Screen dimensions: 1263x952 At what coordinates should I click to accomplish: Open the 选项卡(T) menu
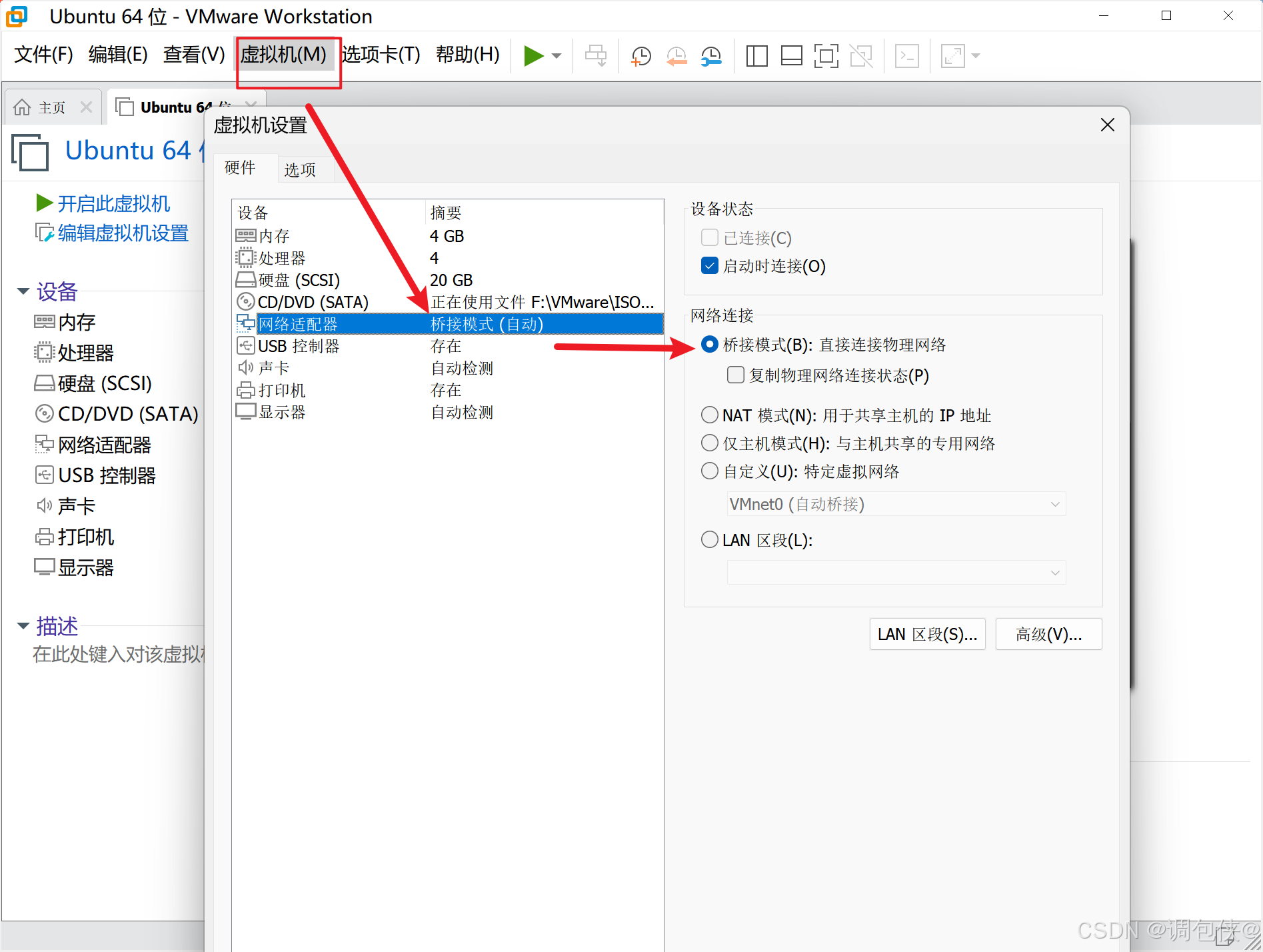(381, 55)
